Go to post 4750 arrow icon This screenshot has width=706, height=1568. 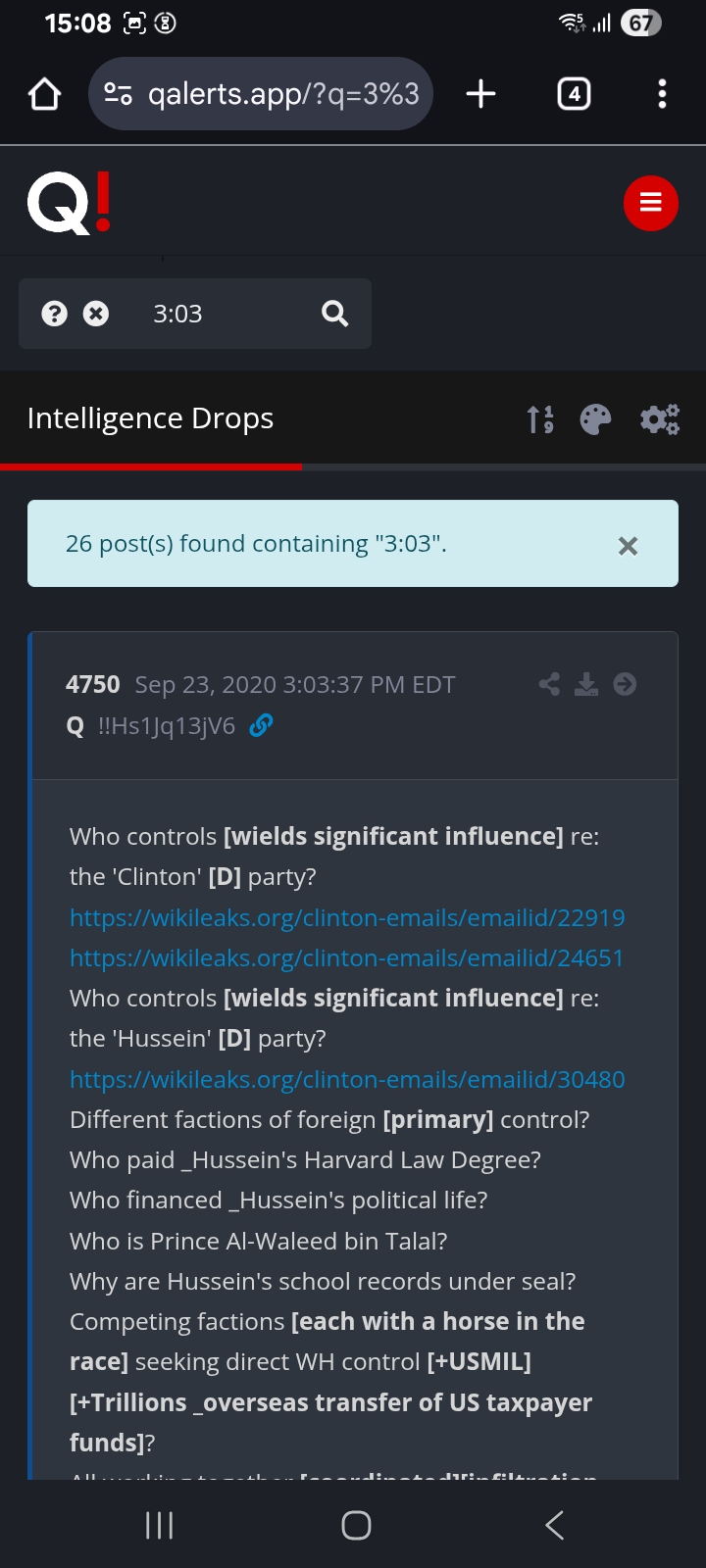(x=625, y=684)
